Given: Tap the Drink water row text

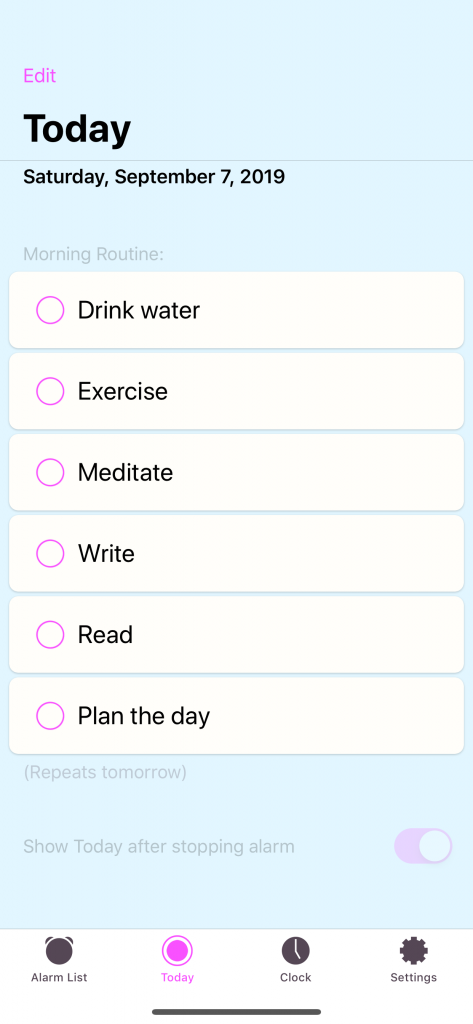Looking at the screenshot, I should tap(139, 310).
